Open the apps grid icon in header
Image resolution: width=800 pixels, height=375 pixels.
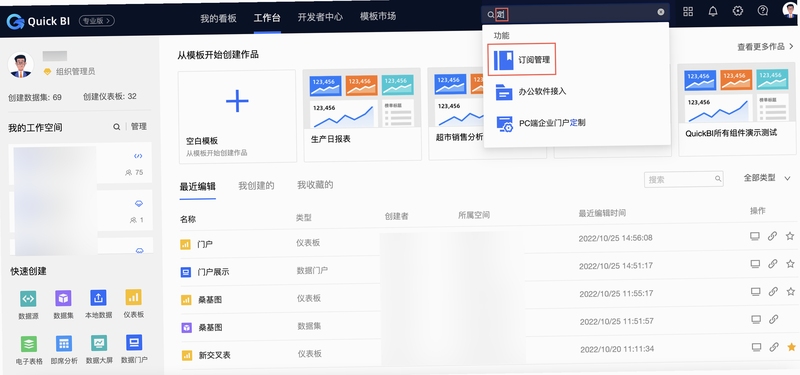pos(688,11)
